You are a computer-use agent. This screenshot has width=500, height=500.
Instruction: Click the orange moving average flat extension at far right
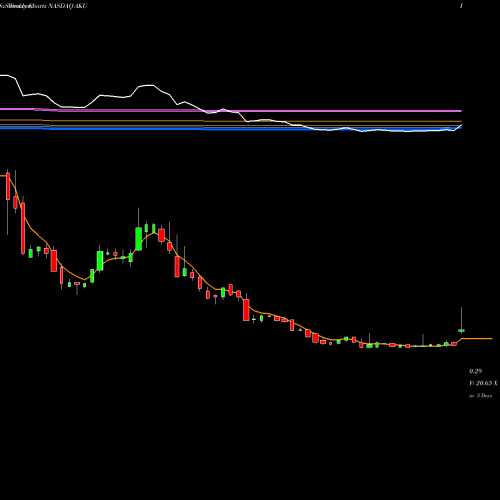[477, 338]
